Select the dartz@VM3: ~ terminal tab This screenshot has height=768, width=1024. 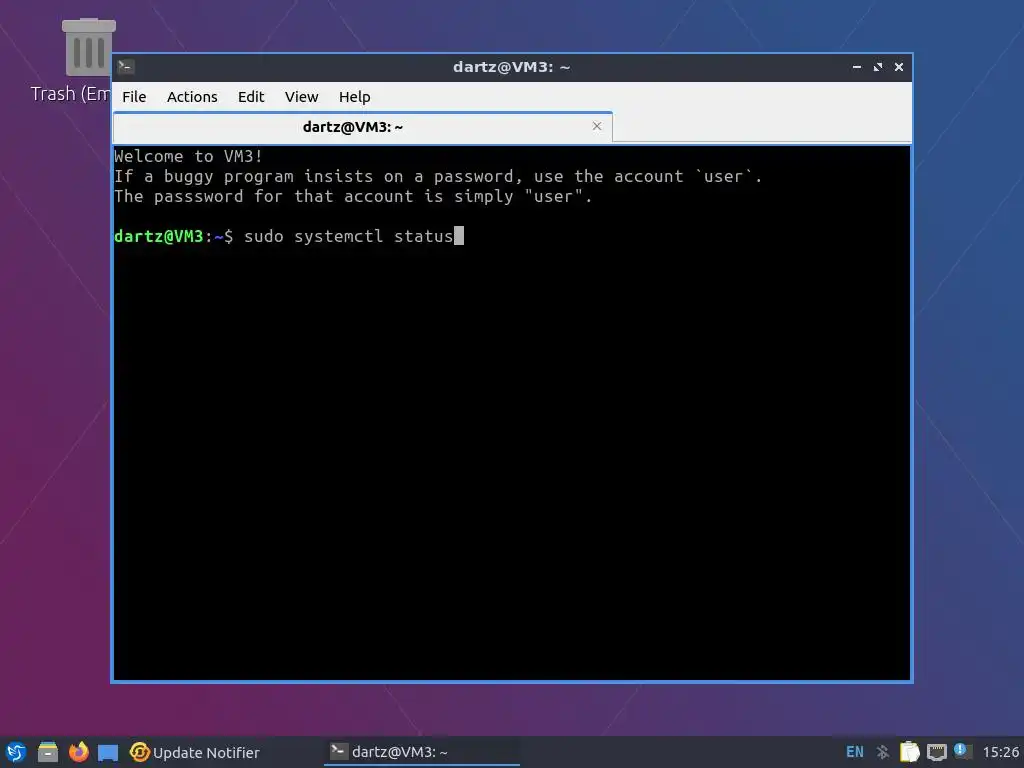point(362,127)
